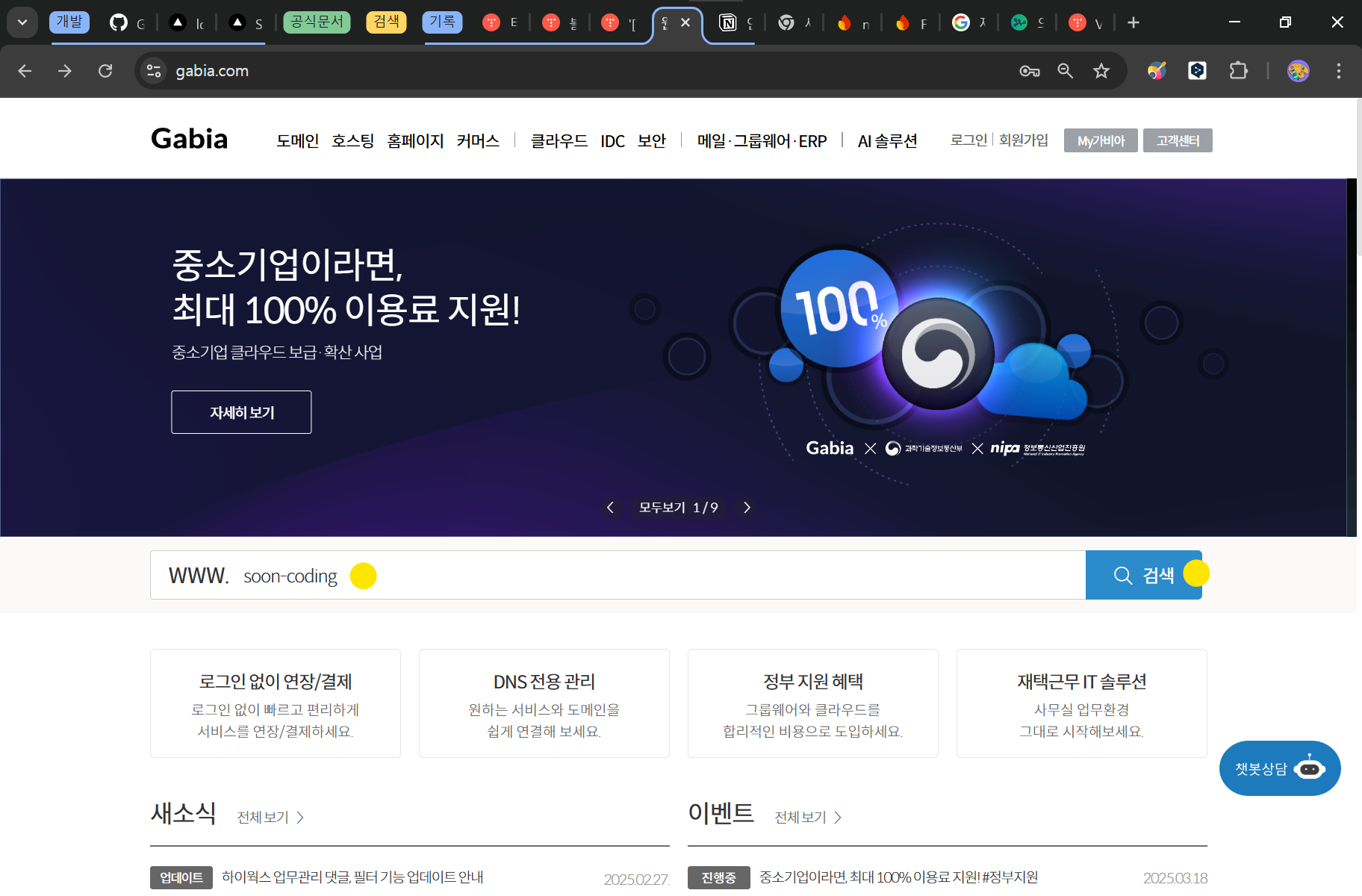
Task: Open the colorful paintbrush extension
Action: click(x=1157, y=71)
